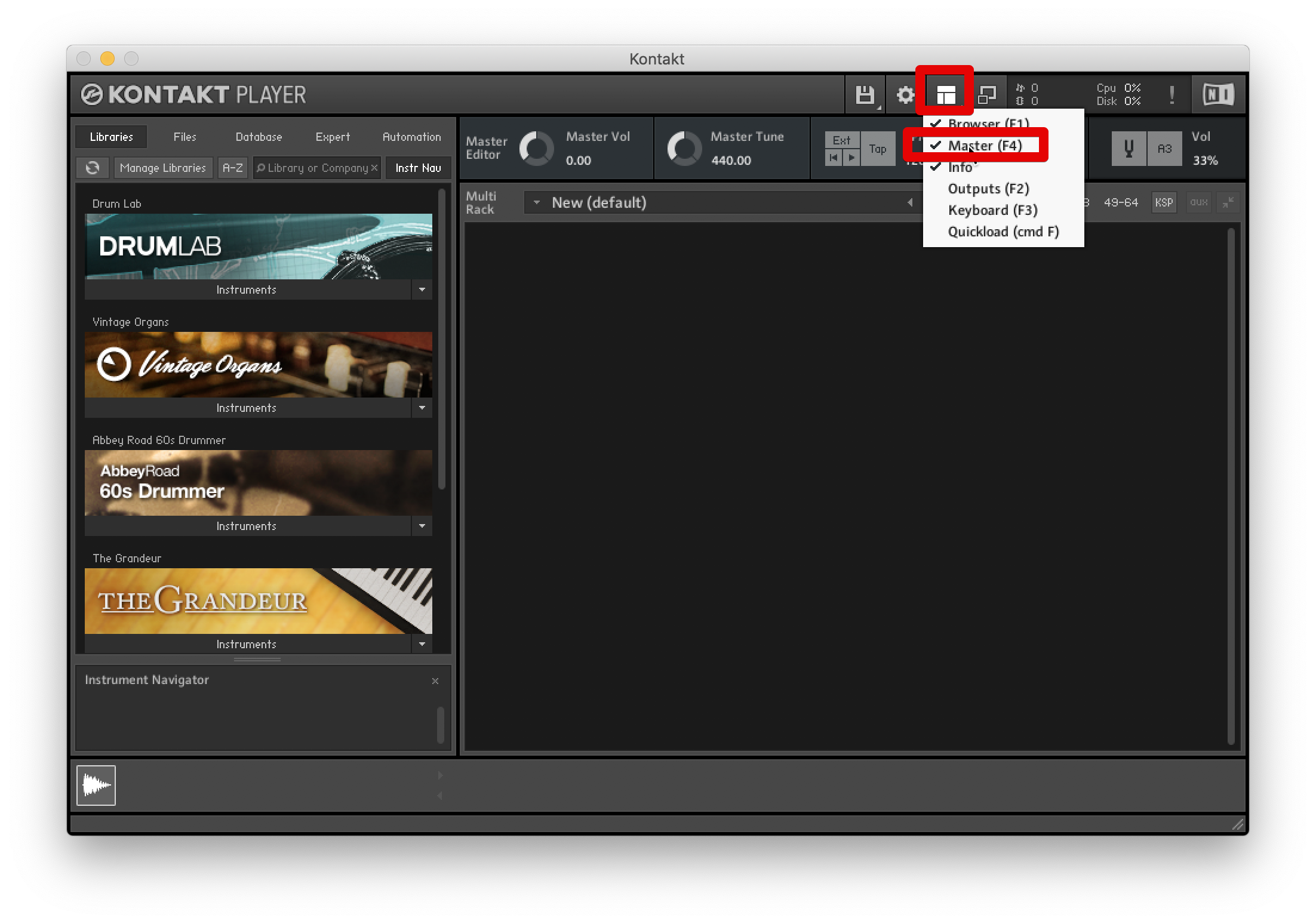
Task: Expand The Grandeur dropdown arrow
Action: (422, 645)
